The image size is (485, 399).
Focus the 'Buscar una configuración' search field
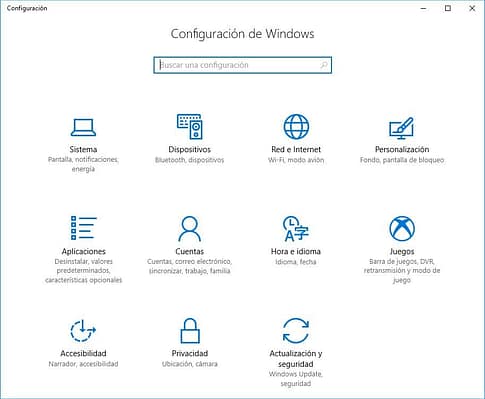point(242,65)
